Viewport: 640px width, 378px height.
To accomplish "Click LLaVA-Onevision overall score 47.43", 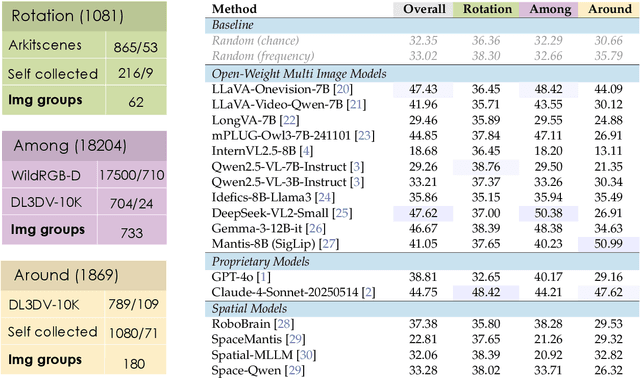I will (x=423, y=89).
